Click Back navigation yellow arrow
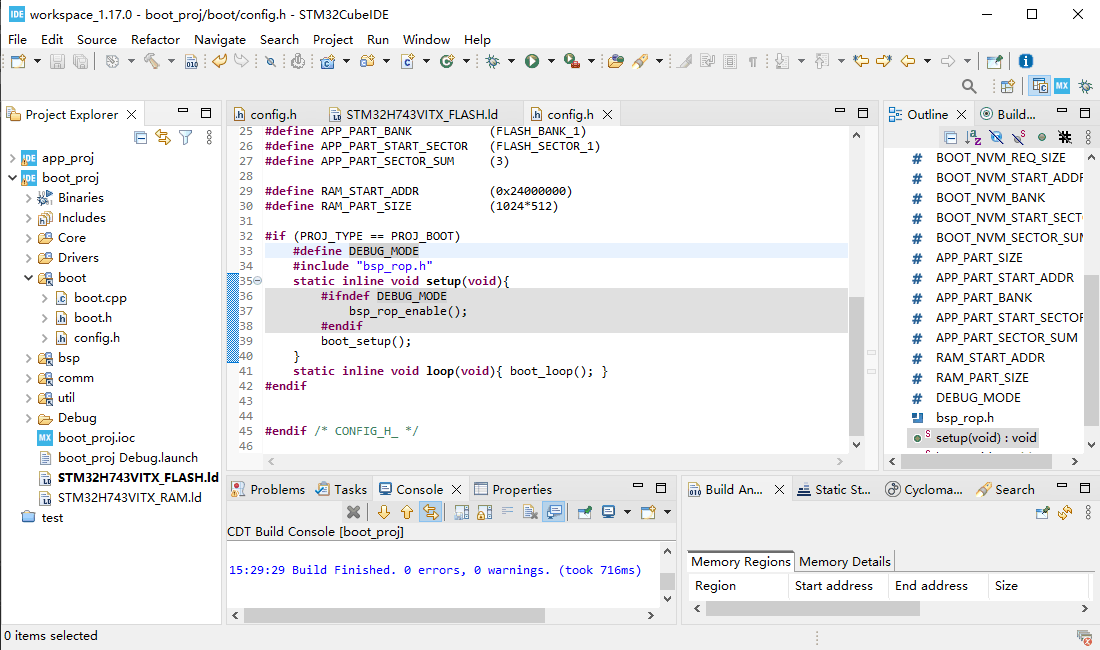The width and height of the screenshot is (1100, 650). [908, 61]
